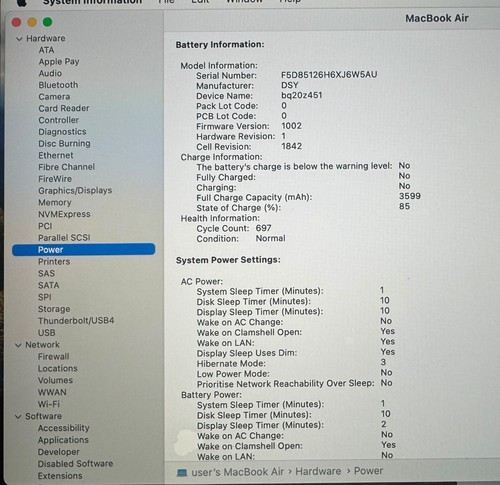Select Ethernet in the Hardware list

[x=56, y=155]
